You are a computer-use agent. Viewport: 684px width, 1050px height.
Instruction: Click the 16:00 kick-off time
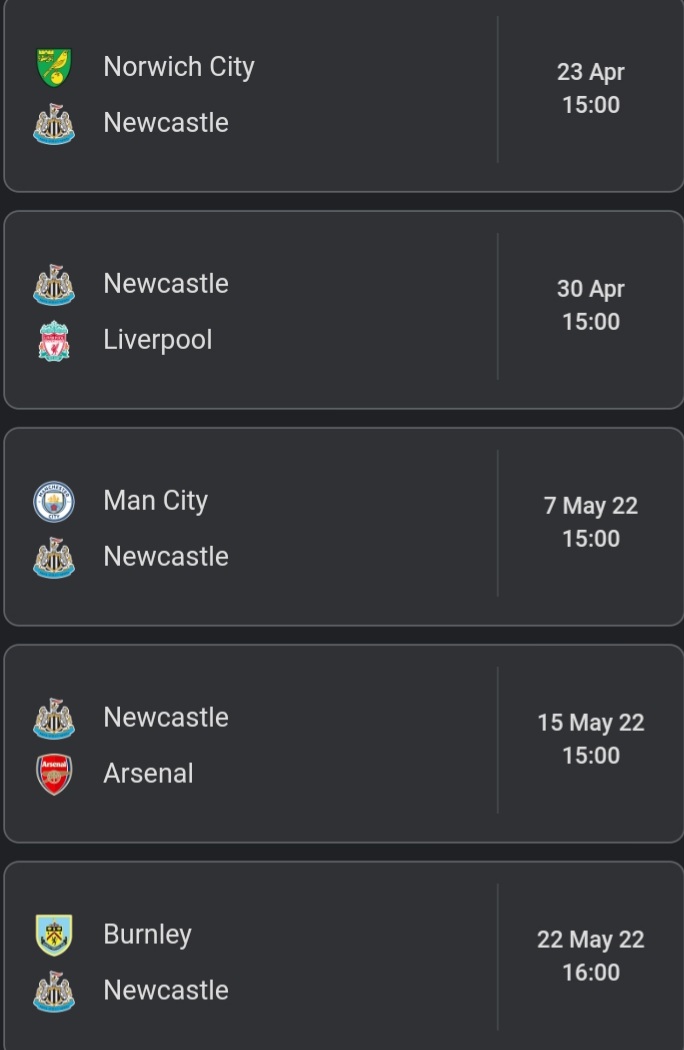[x=590, y=972]
